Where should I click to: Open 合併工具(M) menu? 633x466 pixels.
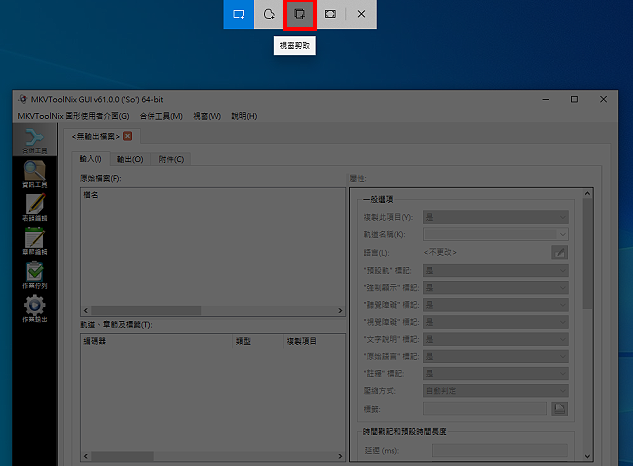click(161, 116)
